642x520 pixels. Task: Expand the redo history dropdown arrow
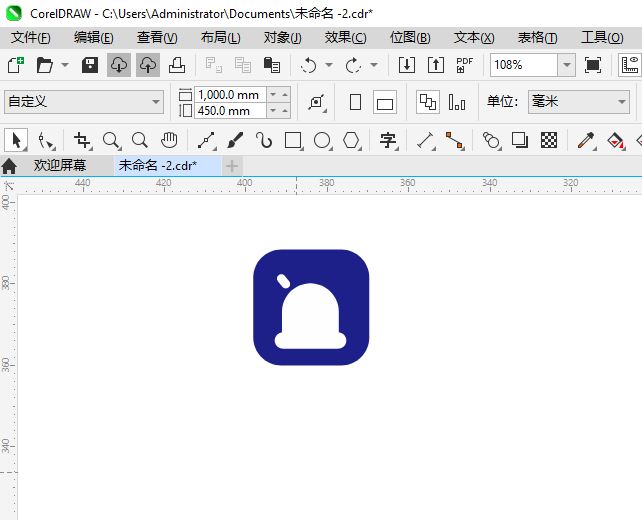(x=374, y=65)
